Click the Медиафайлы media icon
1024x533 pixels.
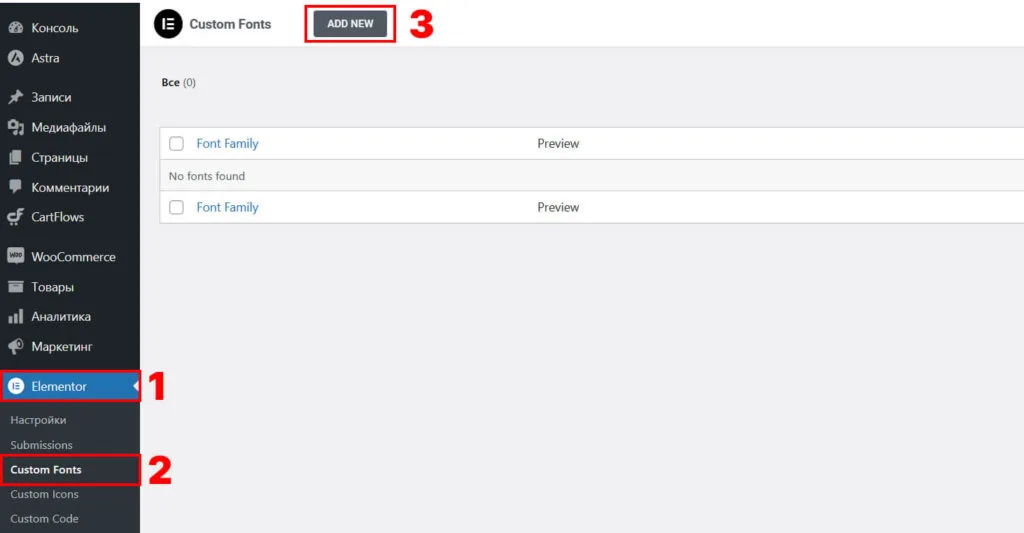pos(15,127)
